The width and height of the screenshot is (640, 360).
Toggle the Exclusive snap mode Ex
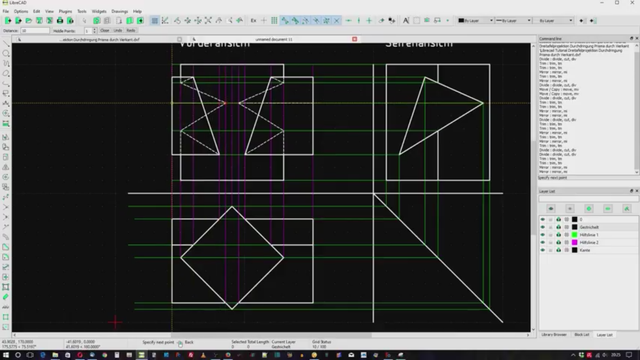pyautogui.click(x=253, y=20)
